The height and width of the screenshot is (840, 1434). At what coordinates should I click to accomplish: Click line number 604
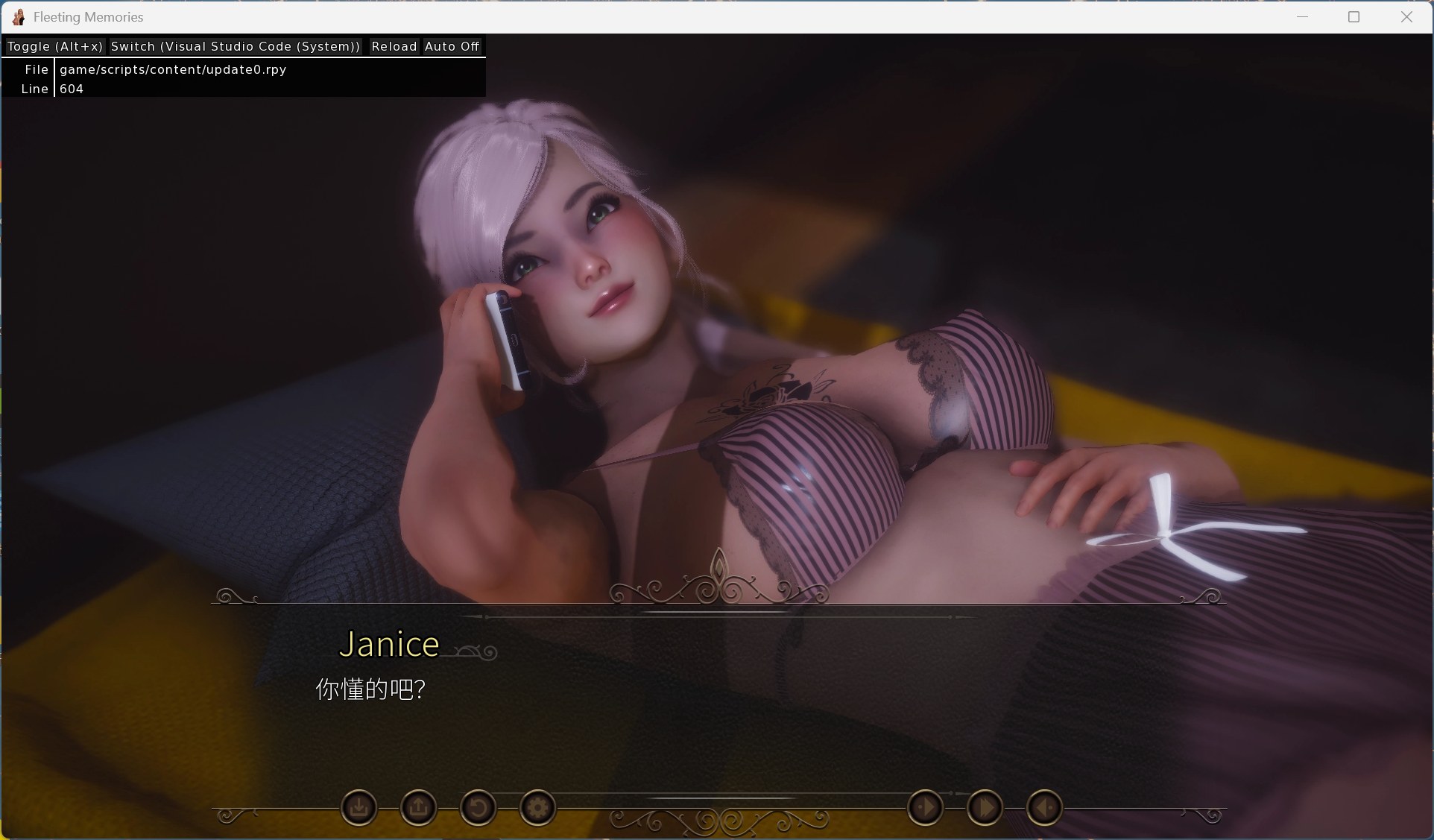[x=72, y=89]
